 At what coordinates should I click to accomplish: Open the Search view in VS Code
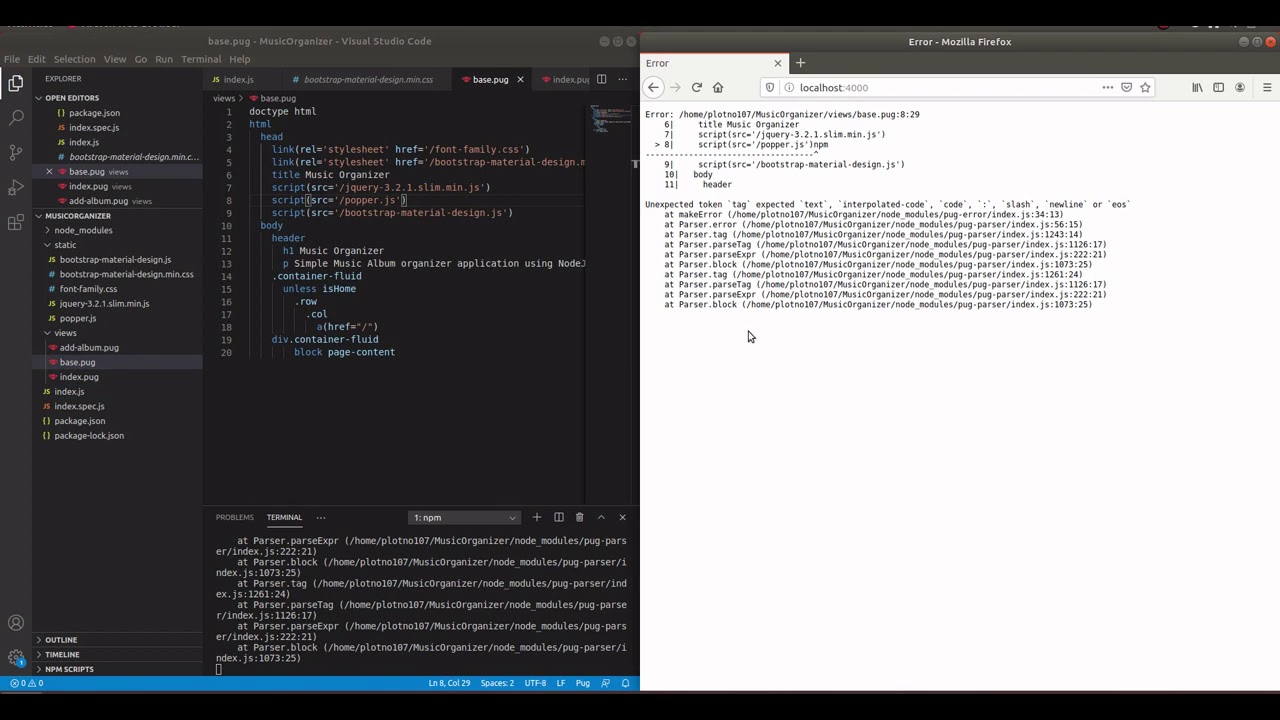16,118
